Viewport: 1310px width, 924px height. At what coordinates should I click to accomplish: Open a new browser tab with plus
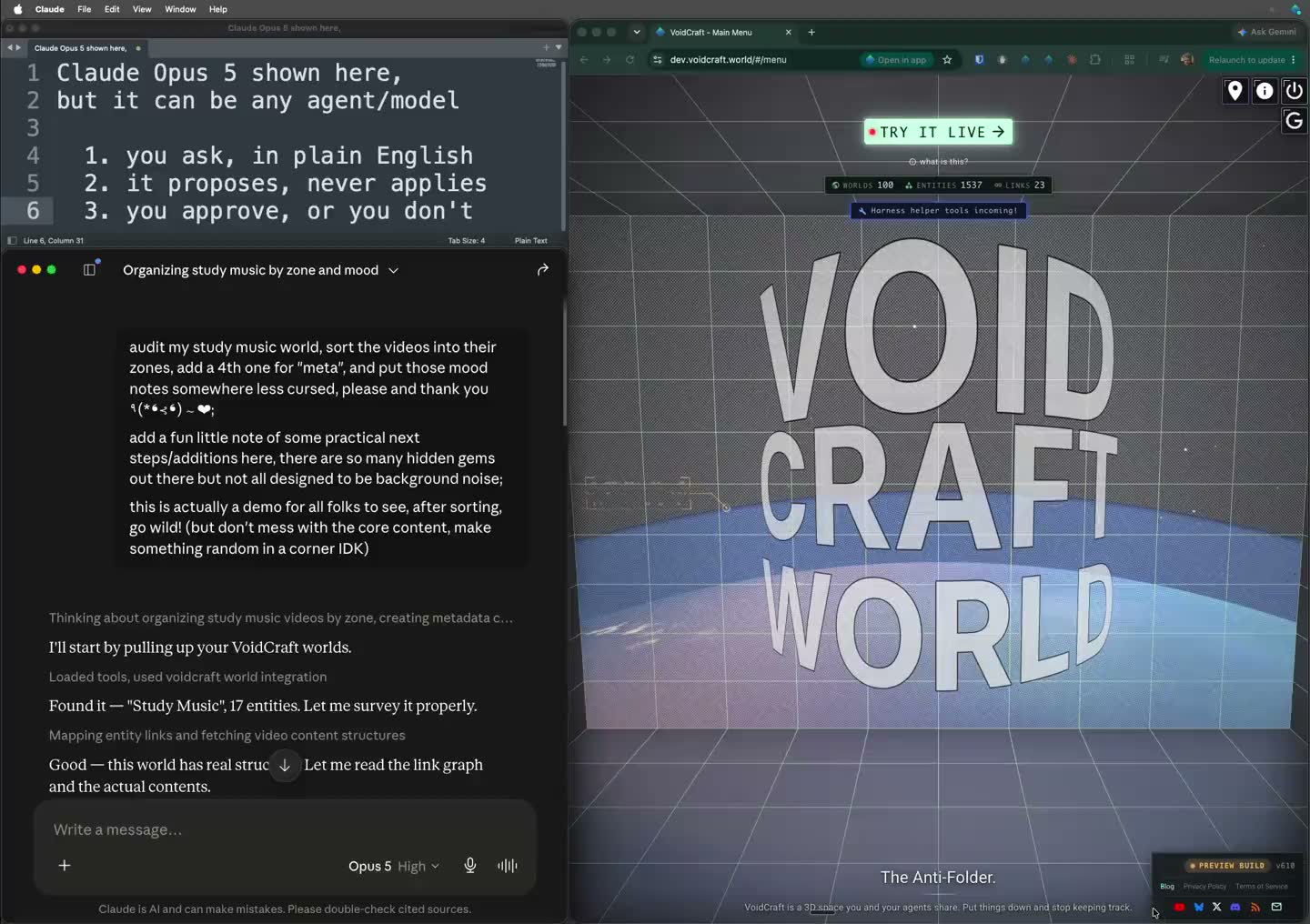coord(811,32)
